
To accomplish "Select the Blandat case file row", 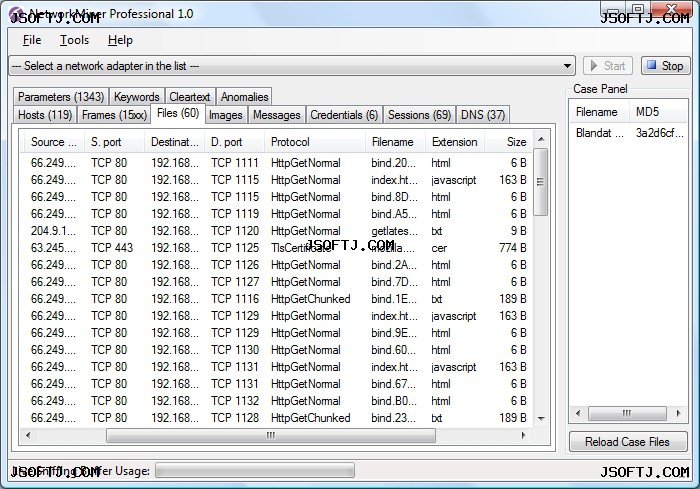I will 629,133.
